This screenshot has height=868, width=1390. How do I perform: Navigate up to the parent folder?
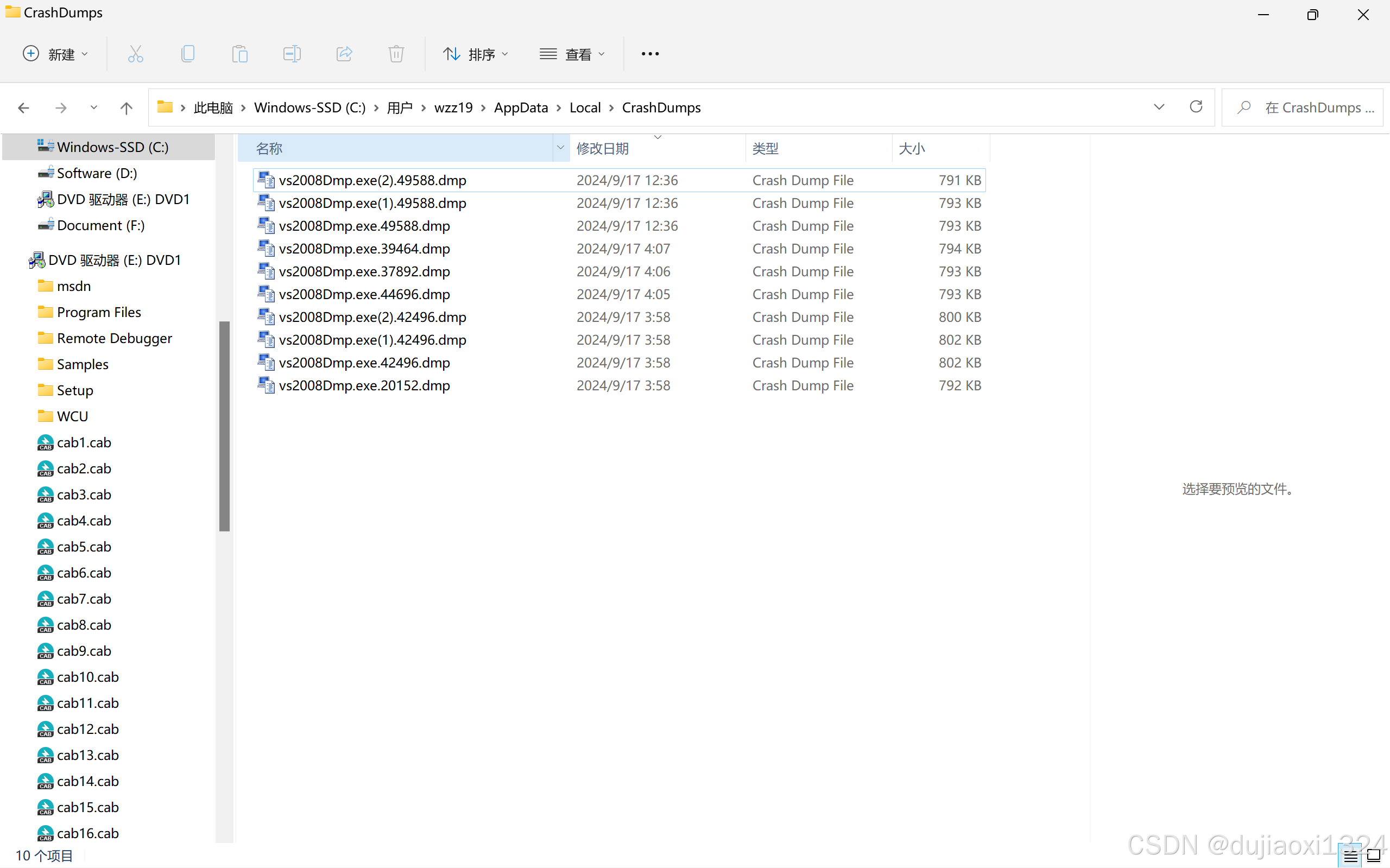click(127, 107)
